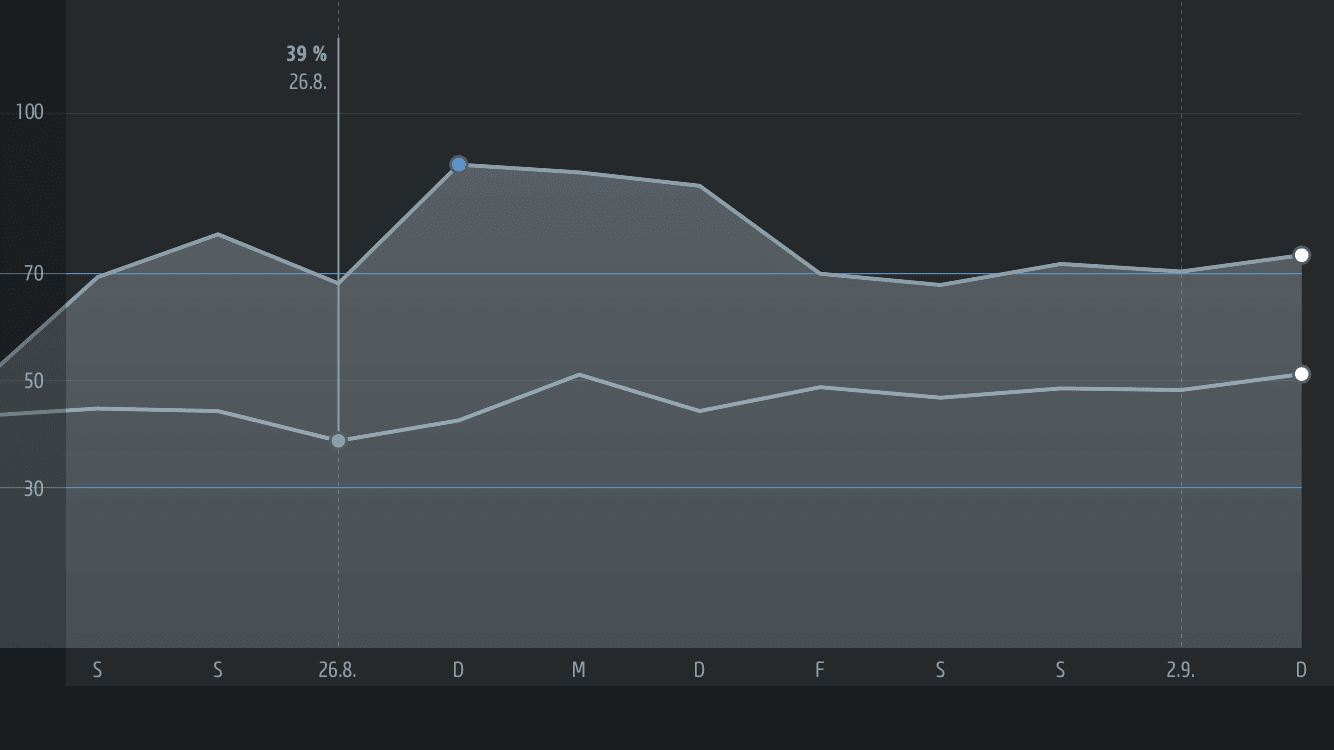1334x750 pixels.
Task: Click the lower line's white end point
Action: (1301, 374)
